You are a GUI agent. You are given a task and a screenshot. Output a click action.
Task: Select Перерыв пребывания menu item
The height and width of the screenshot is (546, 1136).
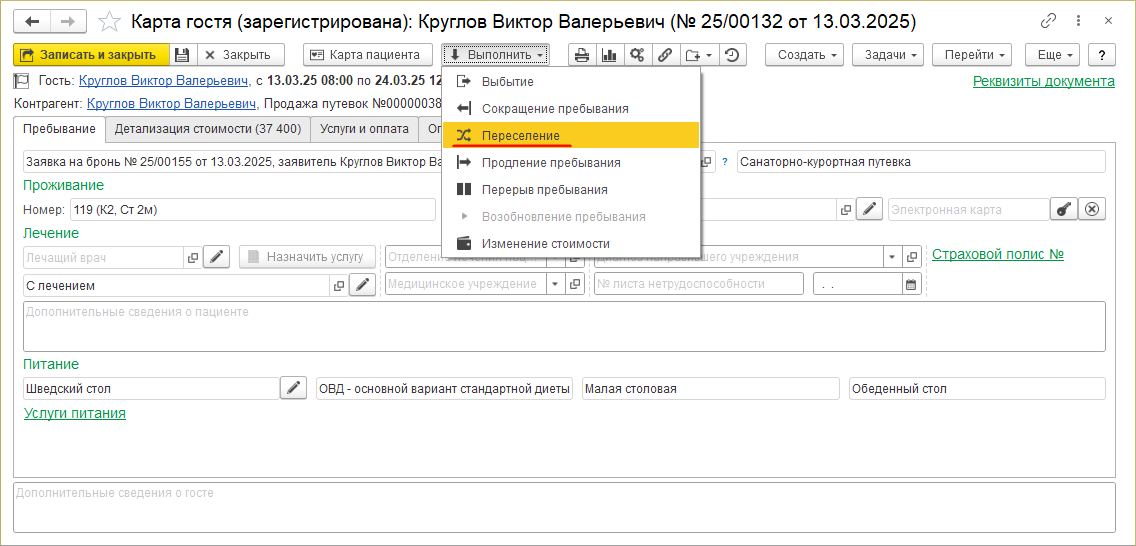[x=571, y=190]
